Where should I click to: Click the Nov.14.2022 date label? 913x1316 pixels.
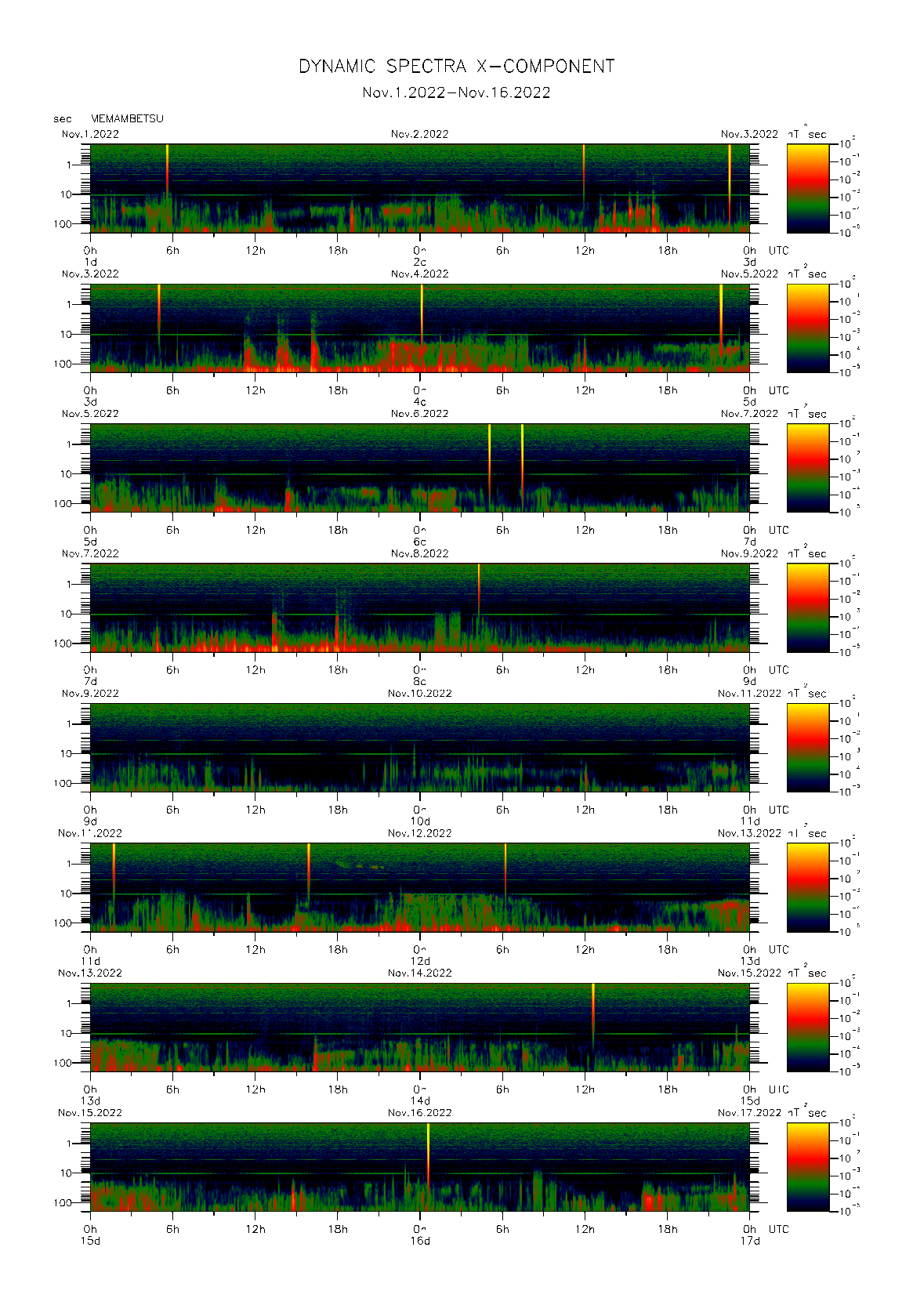coord(420,973)
